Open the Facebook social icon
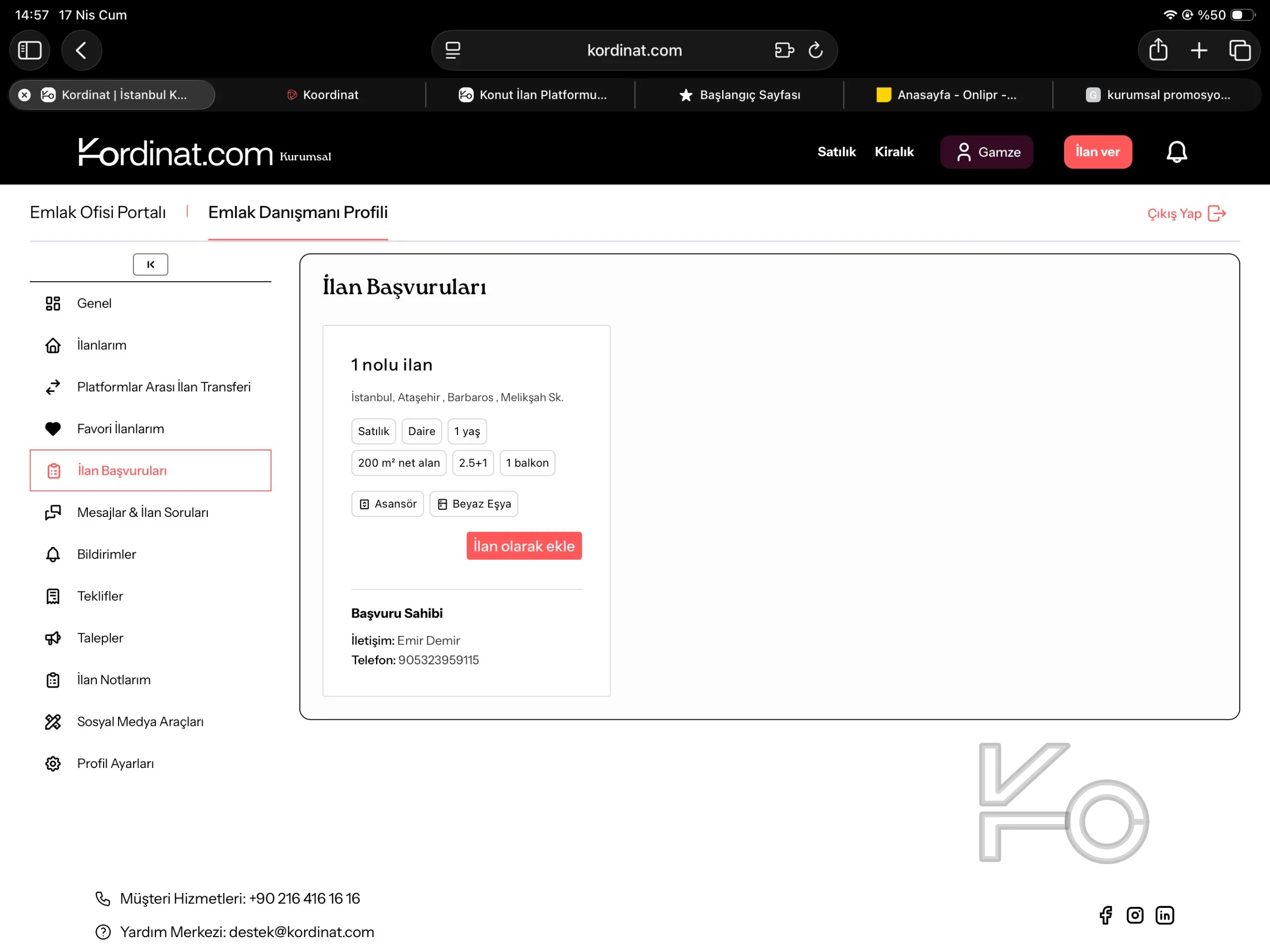The image size is (1270, 952). 1105,915
